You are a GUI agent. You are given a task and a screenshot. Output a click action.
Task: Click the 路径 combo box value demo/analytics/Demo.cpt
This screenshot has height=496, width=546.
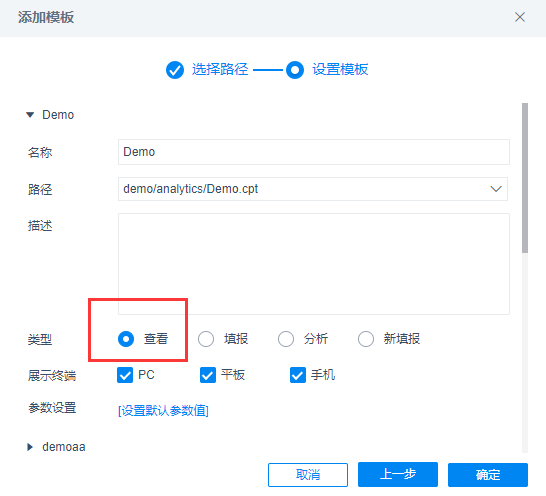[190, 189]
